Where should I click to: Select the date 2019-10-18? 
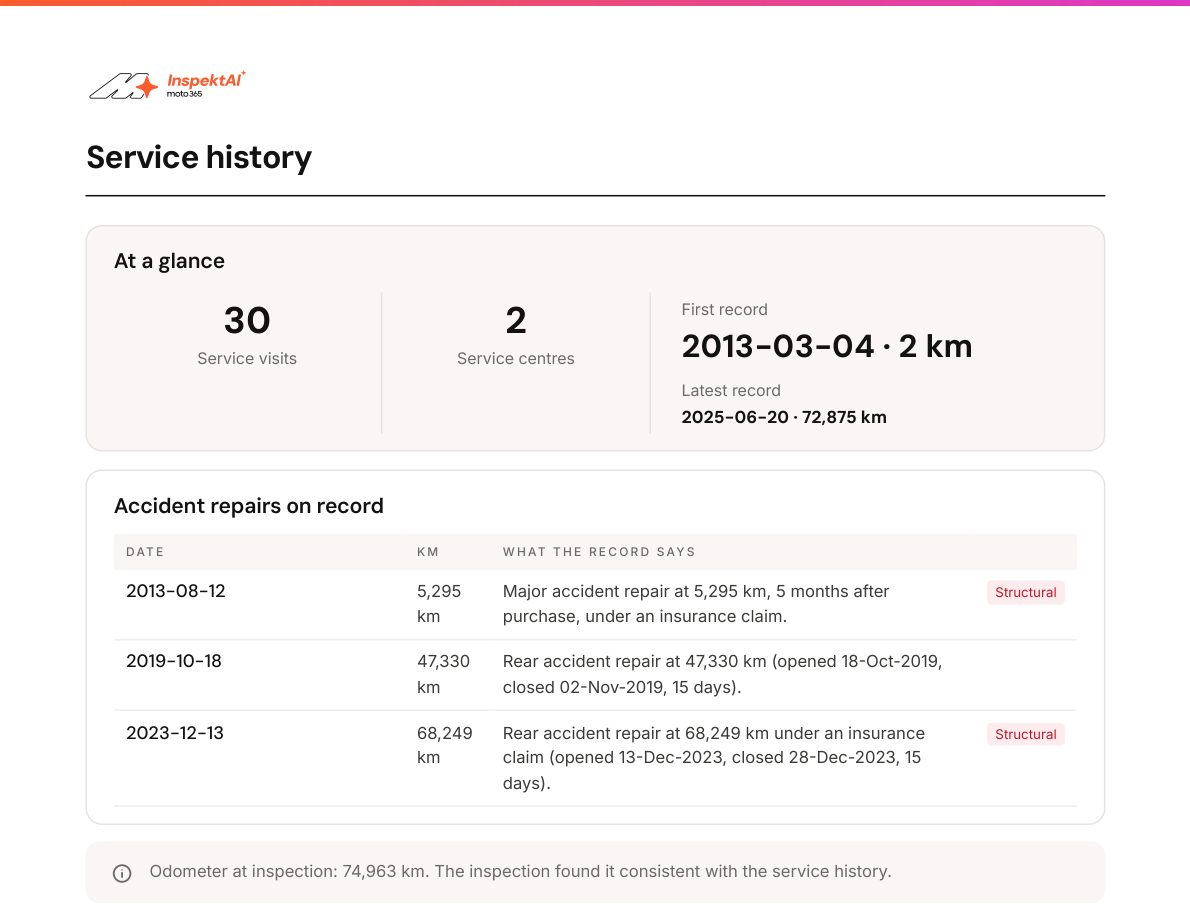click(x=174, y=661)
